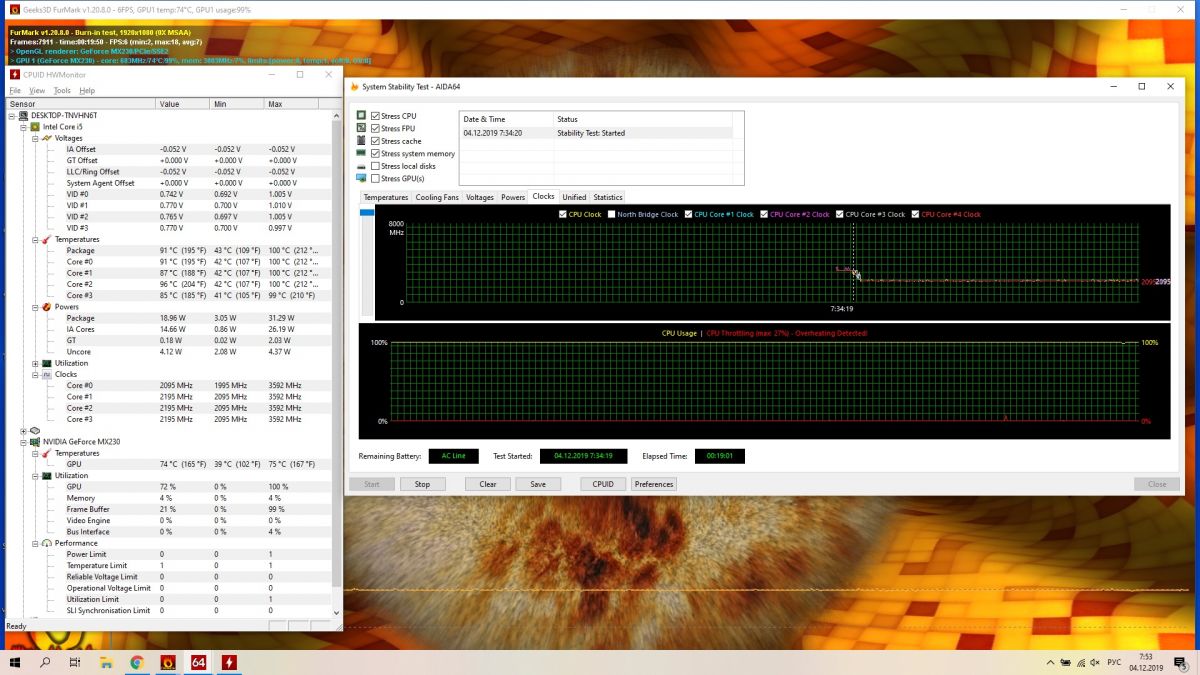Open CPUID button in AIDA64
Image resolution: width=1200 pixels, height=675 pixels.
(603, 484)
